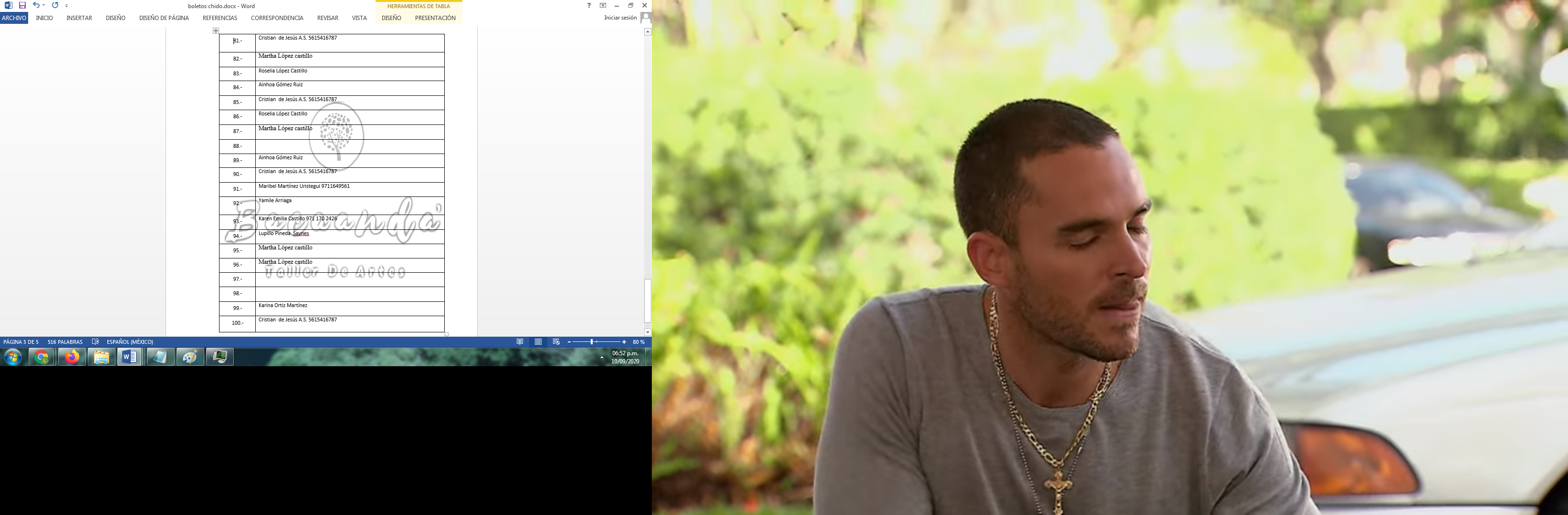Switch to Print Layout view icon

[538, 342]
